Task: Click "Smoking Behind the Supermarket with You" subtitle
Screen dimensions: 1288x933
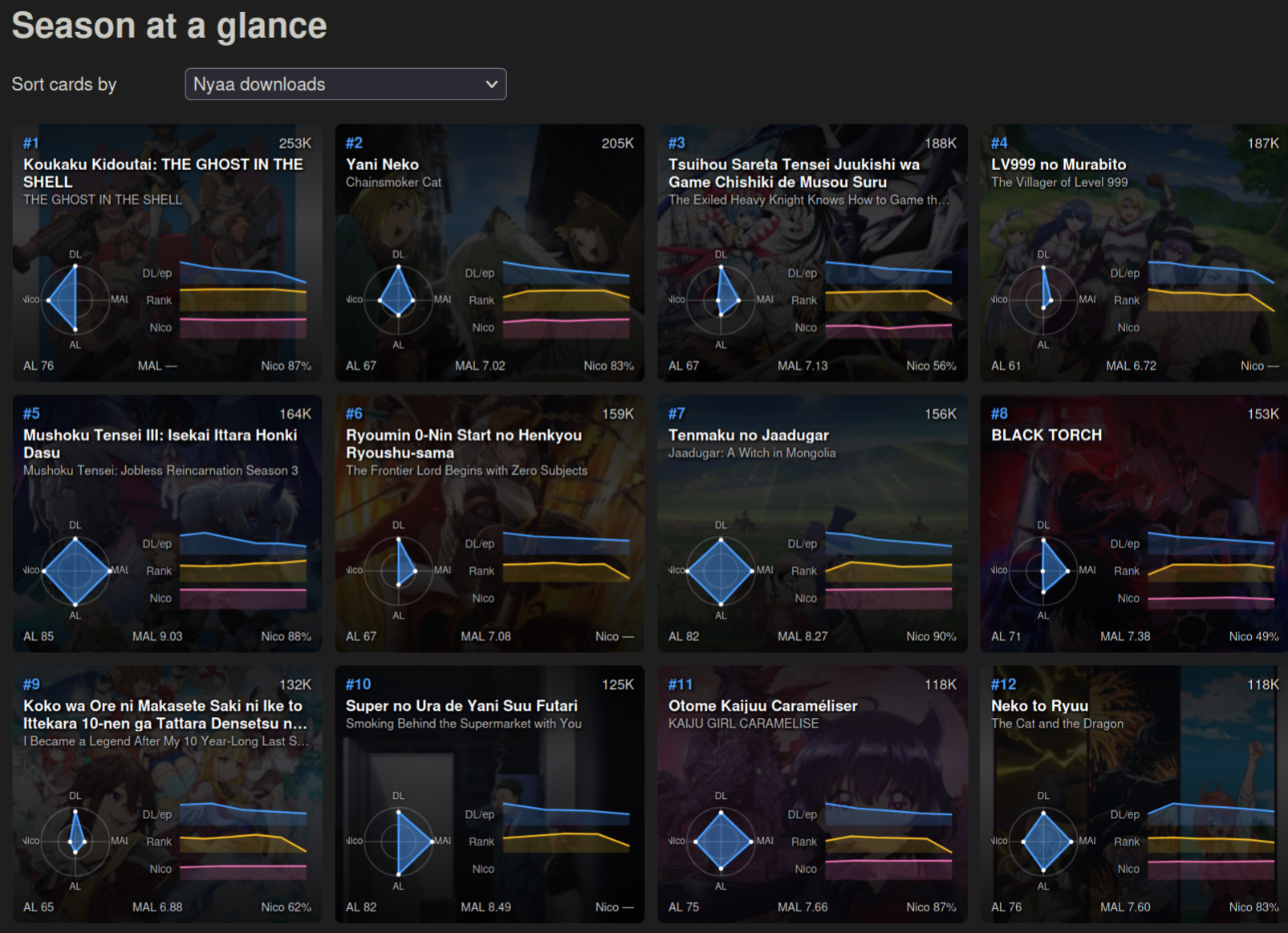Action: [x=464, y=724]
